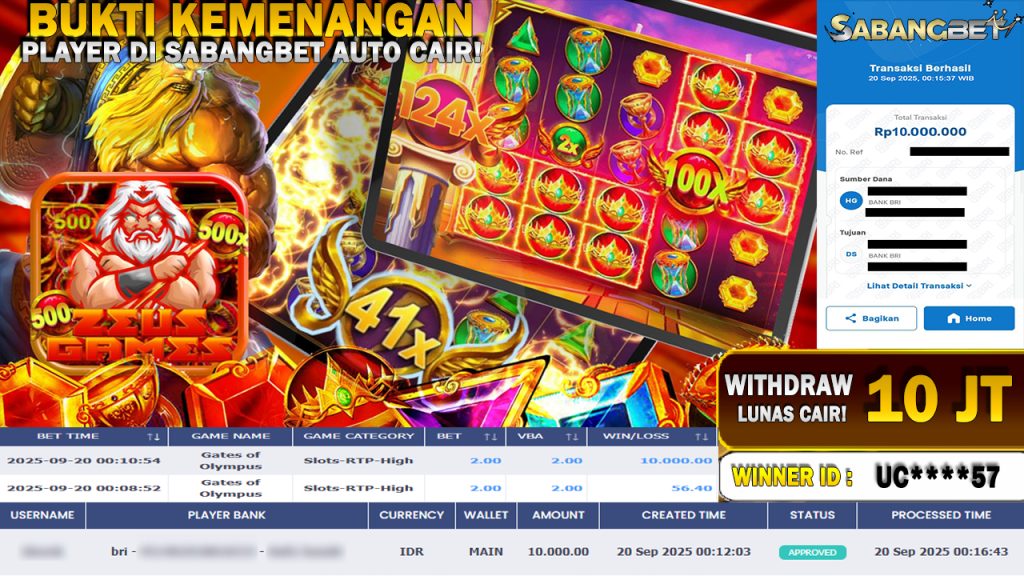Click the DS destination bank avatar
This screenshot has width=1024, height=576.
coord(851,254)
